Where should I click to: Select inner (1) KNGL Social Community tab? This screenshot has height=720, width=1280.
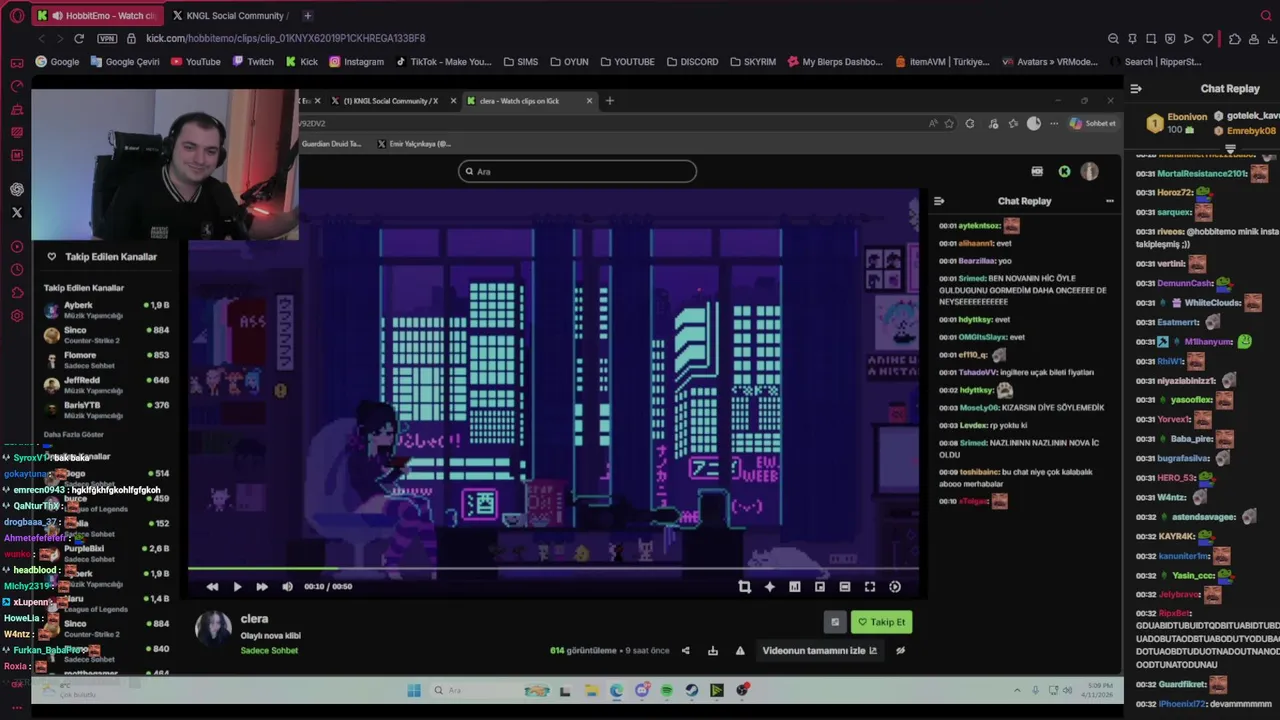[x=392, y=101]
